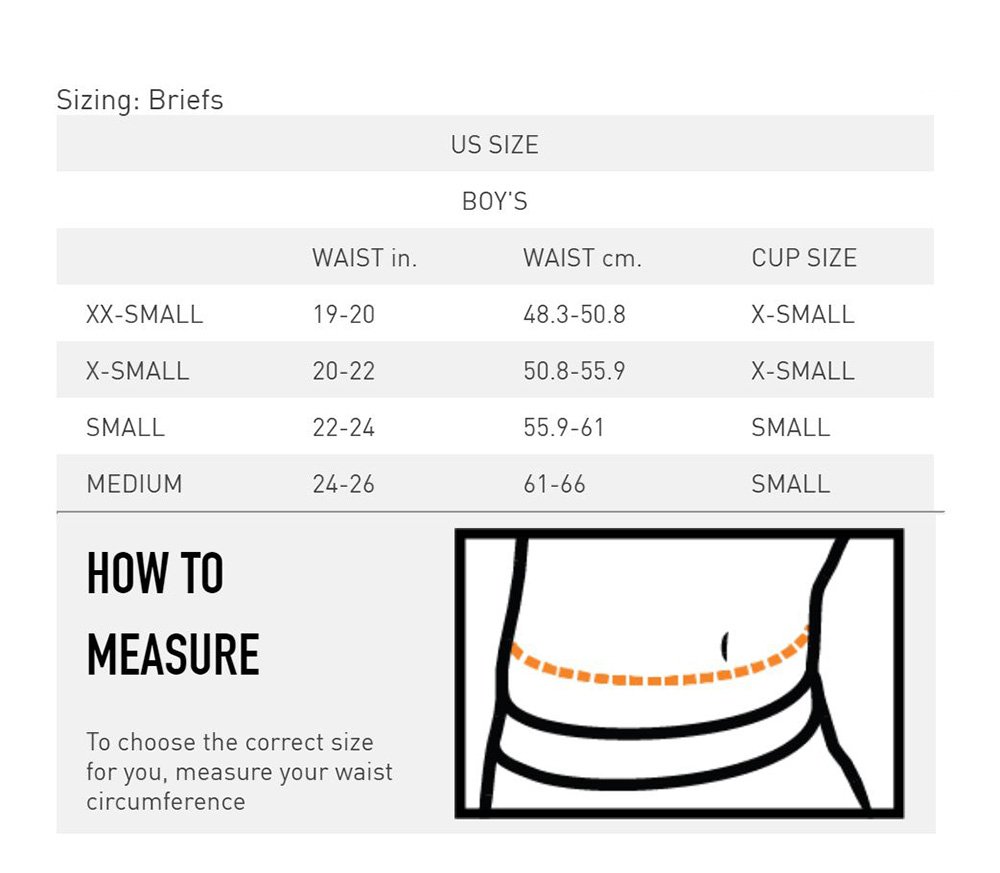Click the BOY'S subheader
1000x873 pixels.
494,201
